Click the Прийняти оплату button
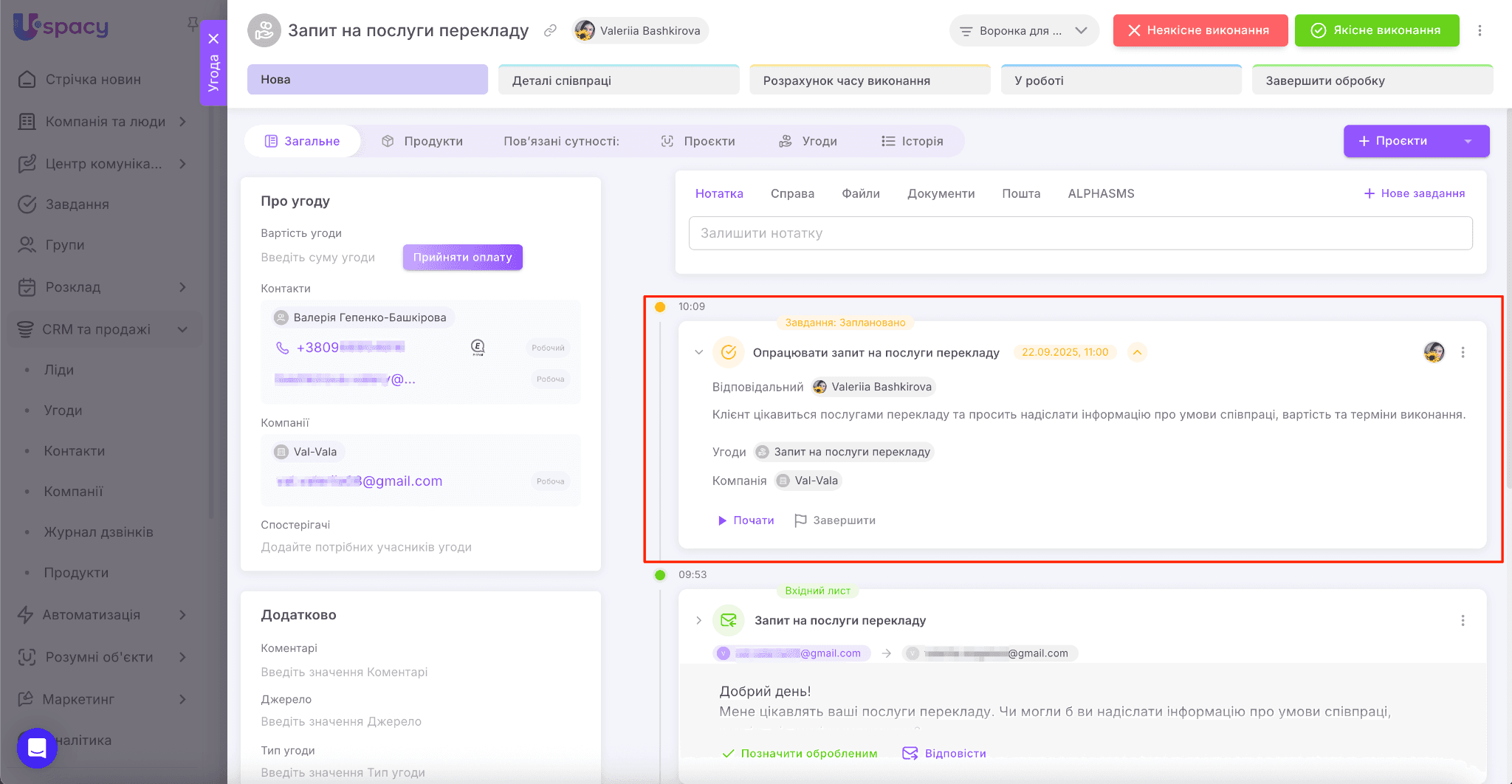 tap(462, 257)
